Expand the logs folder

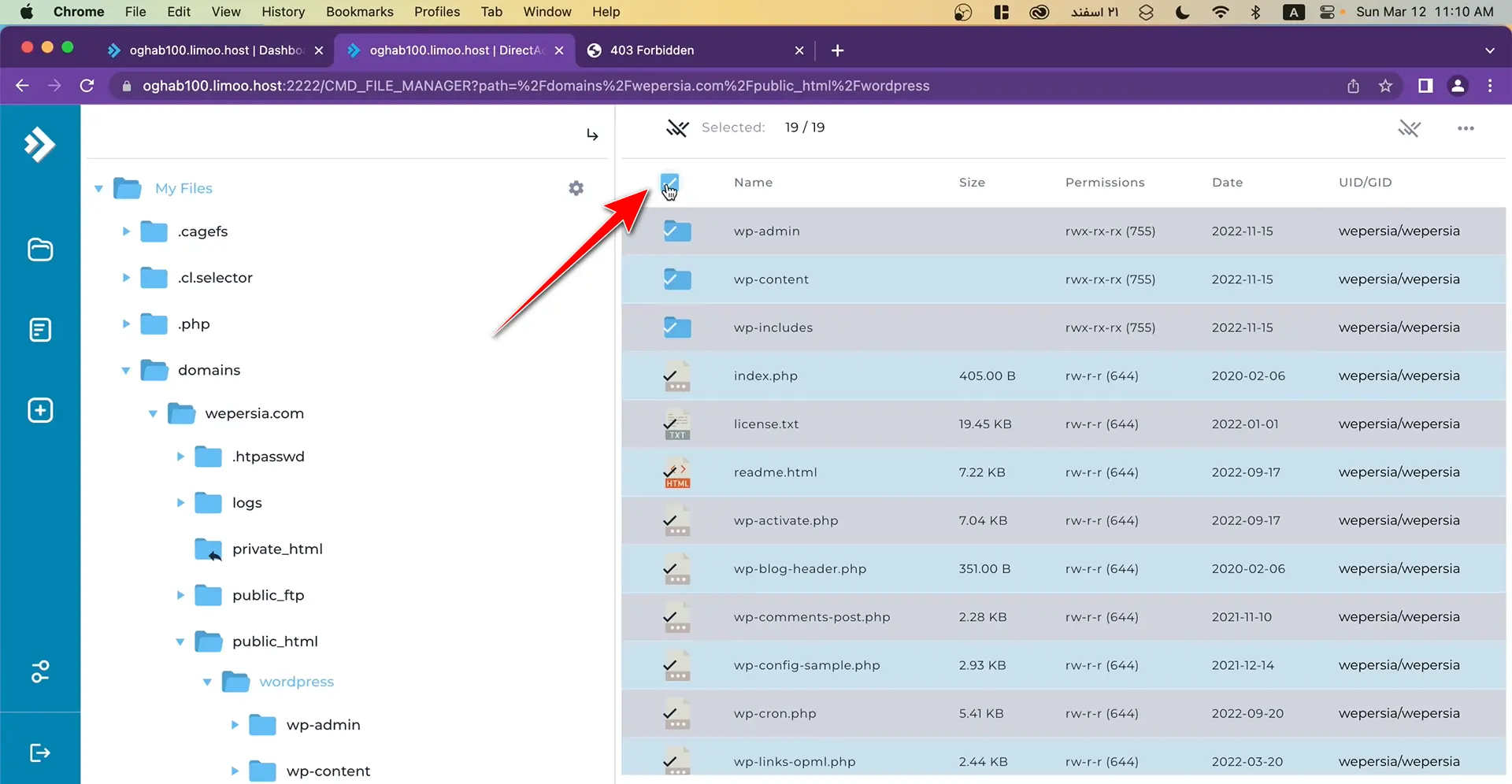click(180, 503)
